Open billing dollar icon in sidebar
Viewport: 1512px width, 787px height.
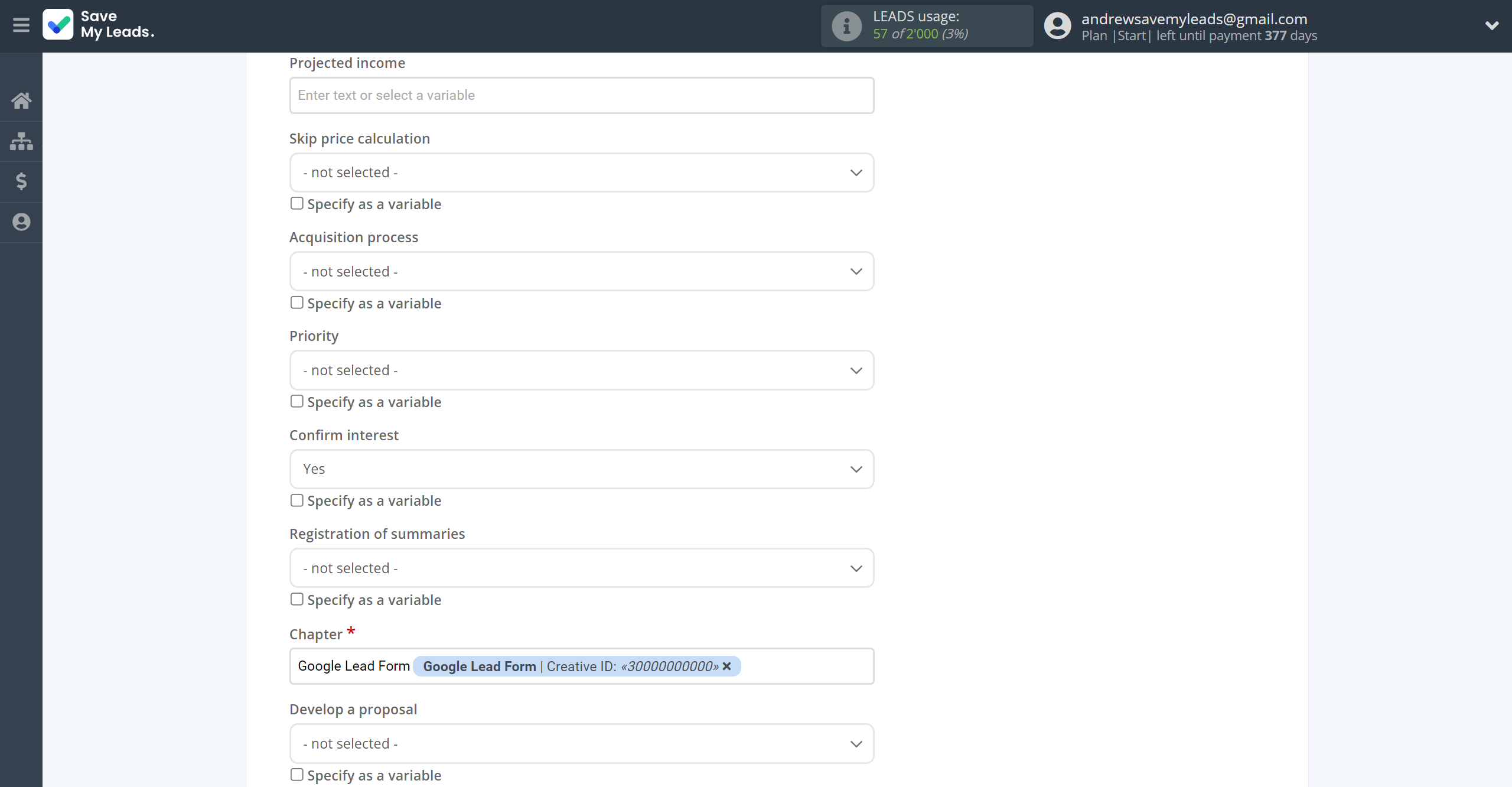(21, 181)
